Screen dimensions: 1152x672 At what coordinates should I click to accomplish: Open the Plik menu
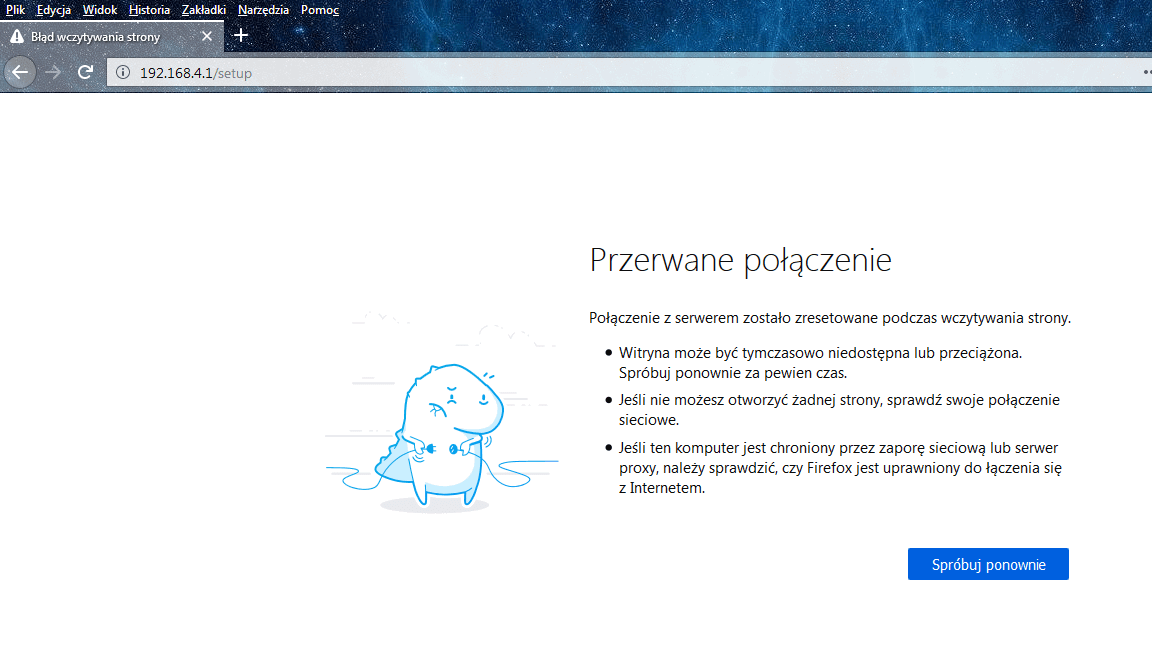(x=15, y=10)
